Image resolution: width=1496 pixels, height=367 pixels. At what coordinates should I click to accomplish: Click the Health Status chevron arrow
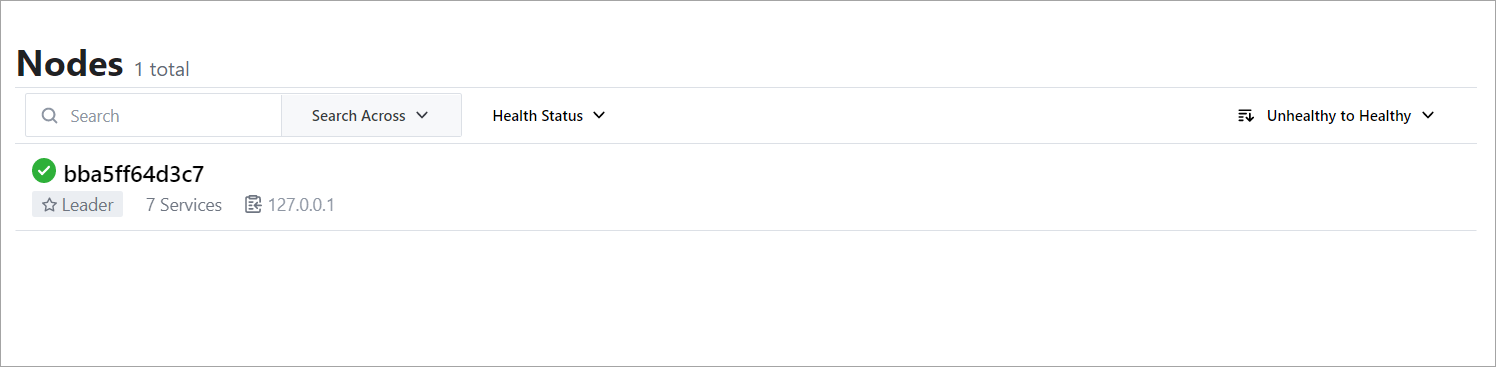(599, 116)
